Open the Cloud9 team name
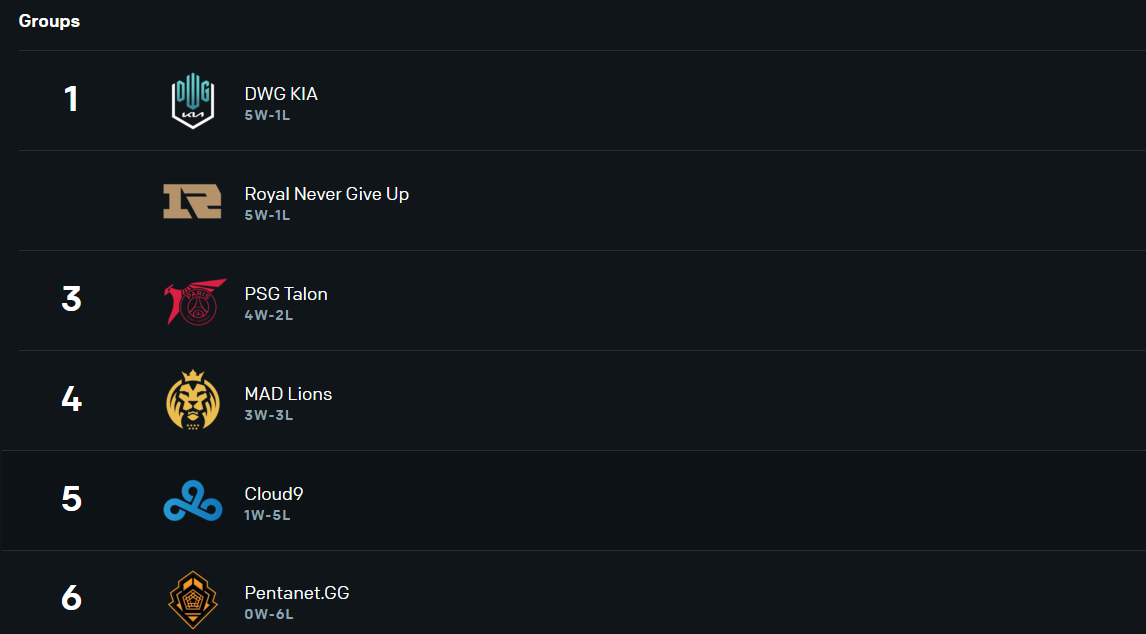The image size is (1146, 634). click(x=274, y=494)
